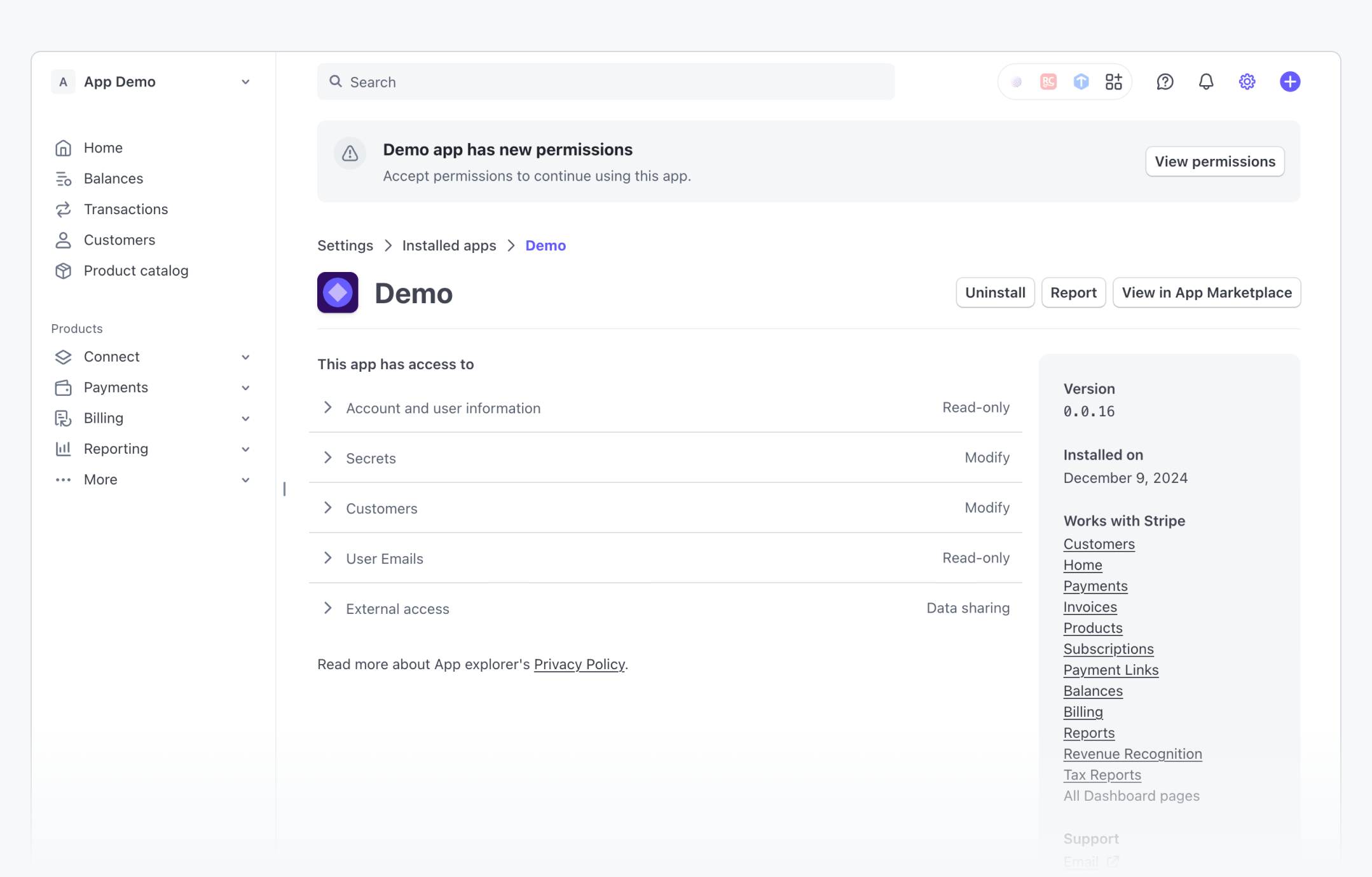1372x877 pixels.
Task: Click the Demo app logo icon
Action: click(338, 292)
